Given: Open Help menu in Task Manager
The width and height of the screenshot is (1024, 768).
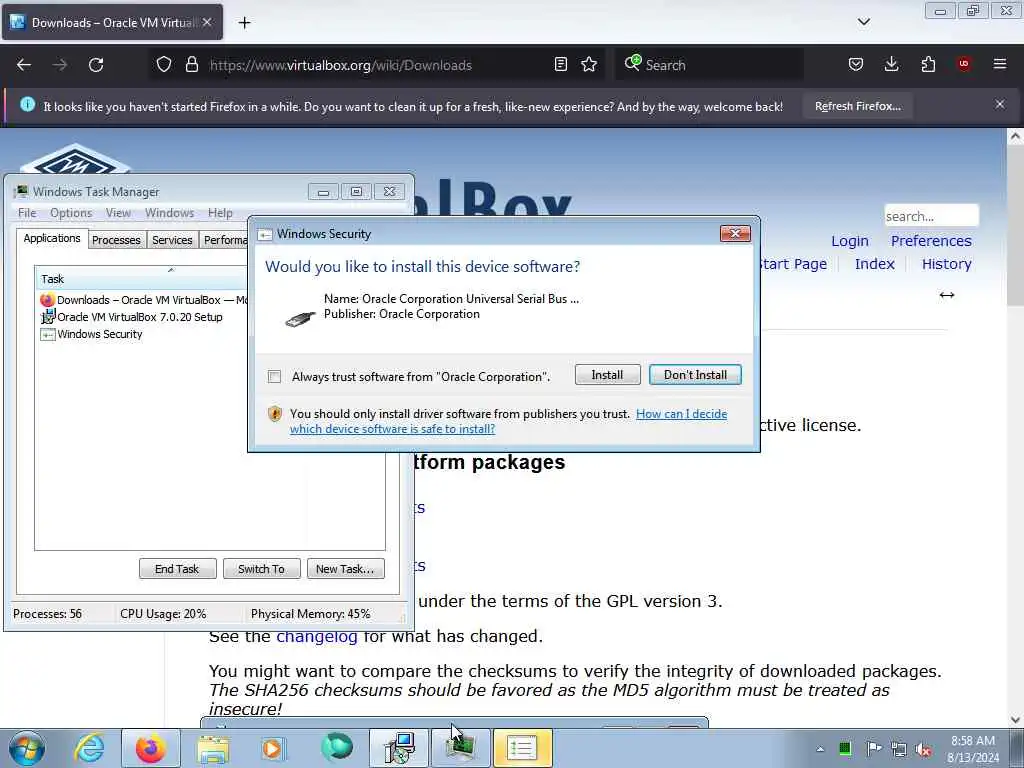Looking at the screenshot, I should click(220, 213).
